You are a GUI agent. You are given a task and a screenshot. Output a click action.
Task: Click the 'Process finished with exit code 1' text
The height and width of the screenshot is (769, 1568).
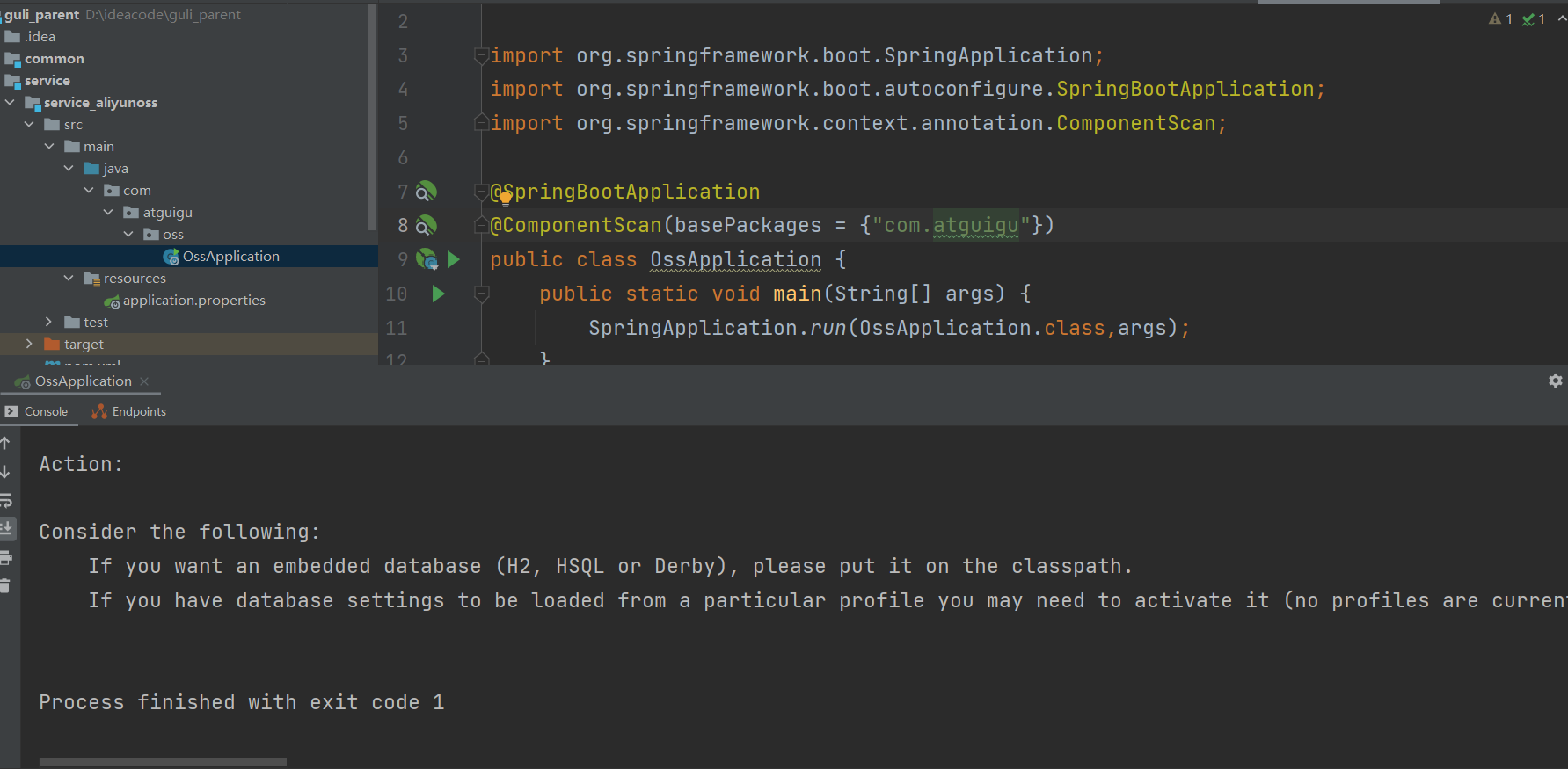(242, 702)
